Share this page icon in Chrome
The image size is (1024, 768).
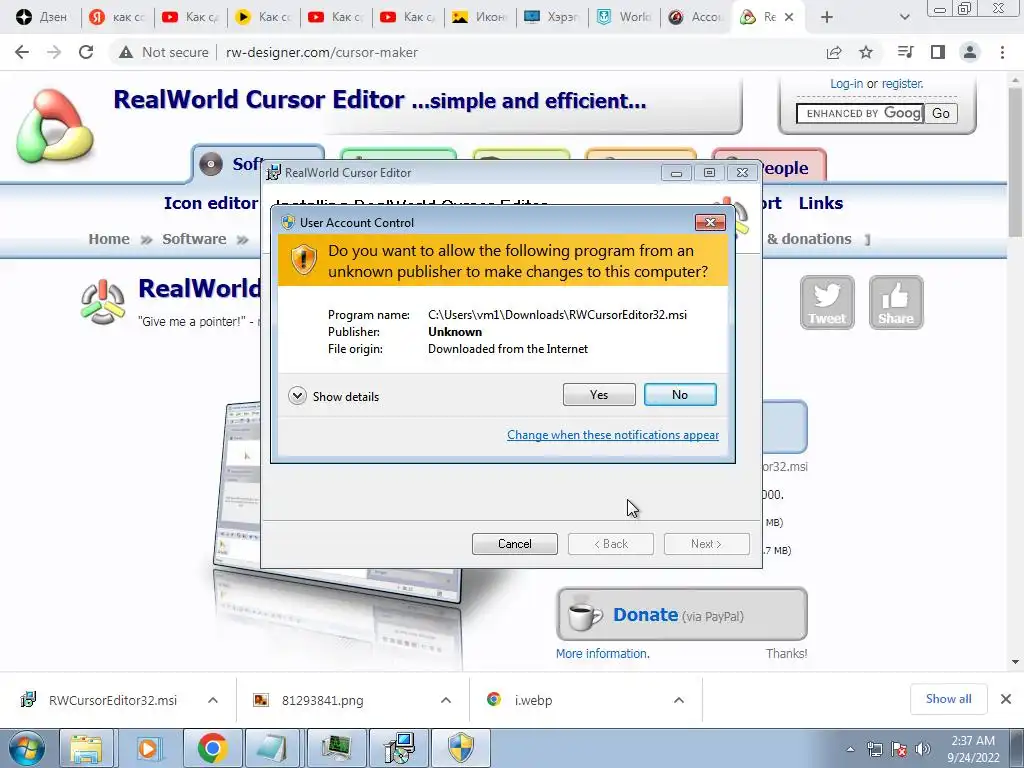click(x=834, y=52)
